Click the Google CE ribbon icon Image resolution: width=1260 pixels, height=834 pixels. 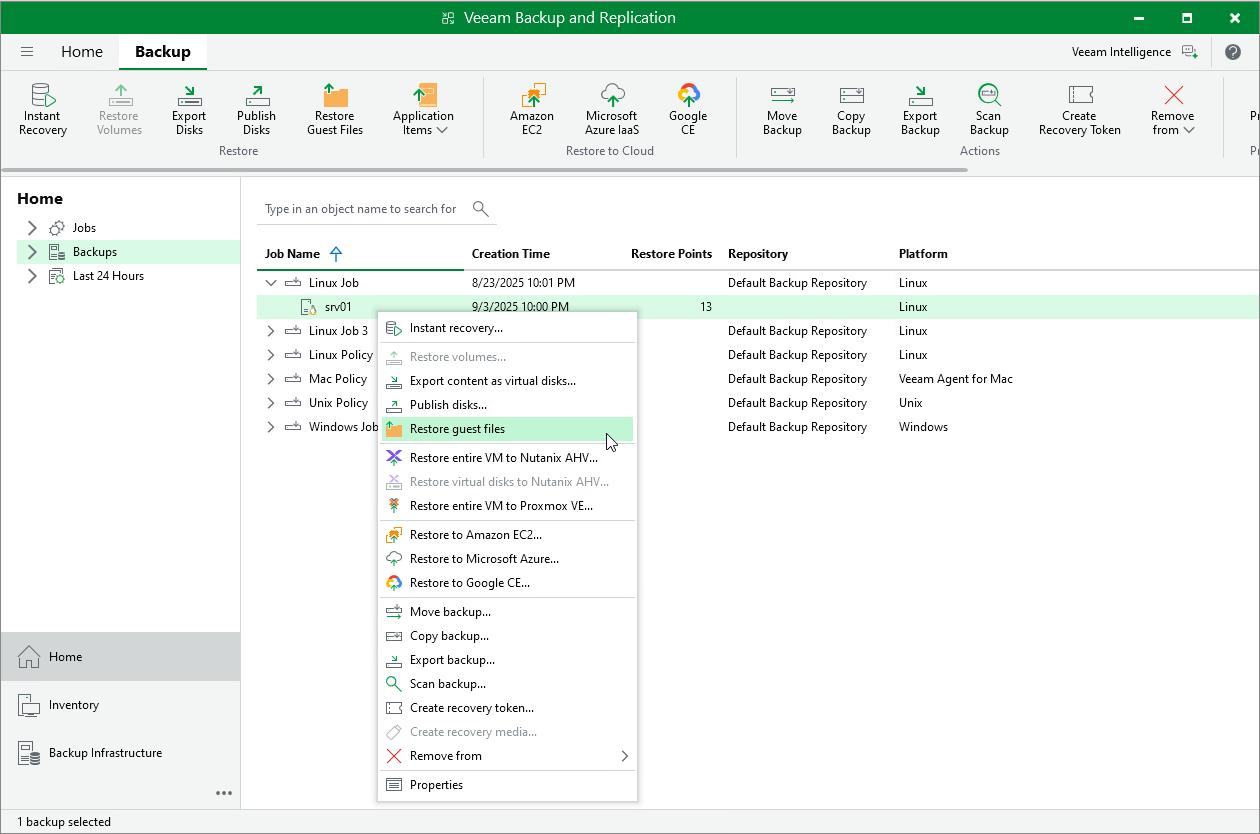[x=688, y=109]
